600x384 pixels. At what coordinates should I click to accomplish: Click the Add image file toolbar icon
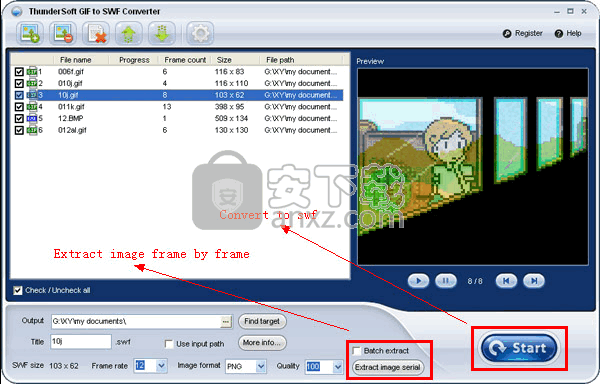[x=30, y=33]
